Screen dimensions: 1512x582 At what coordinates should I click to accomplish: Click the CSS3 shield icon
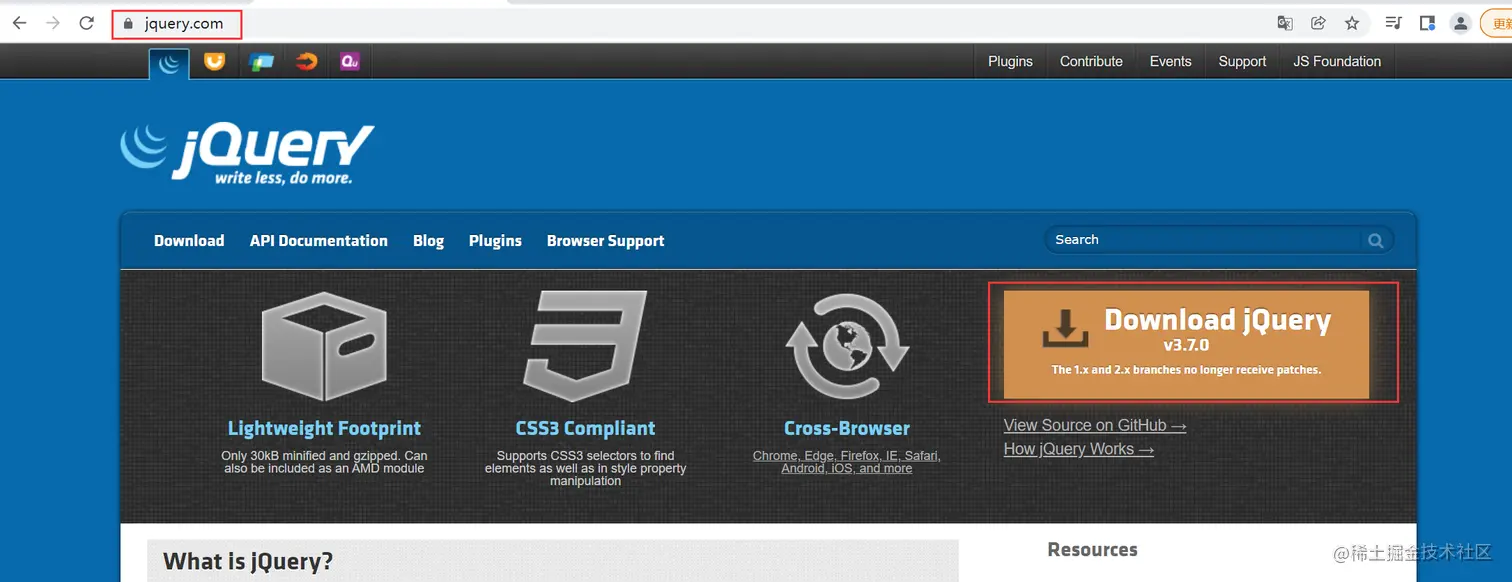585,346
